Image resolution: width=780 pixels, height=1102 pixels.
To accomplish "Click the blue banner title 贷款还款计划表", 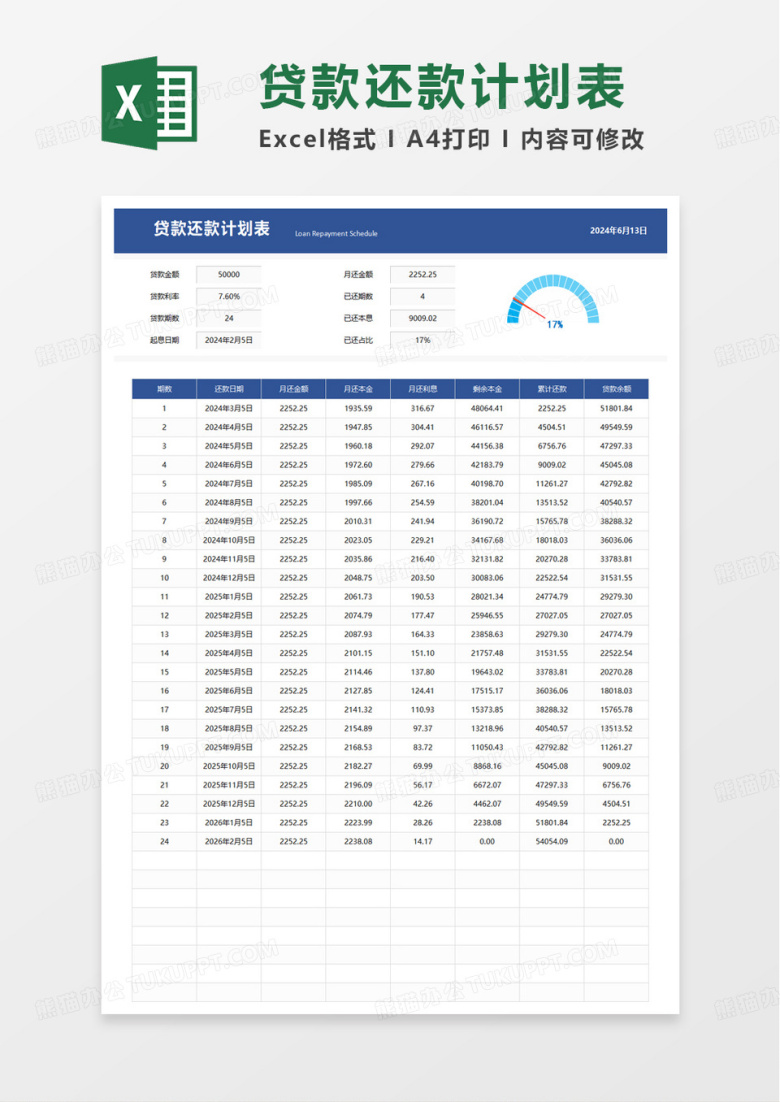I will (x=212, y=229).
